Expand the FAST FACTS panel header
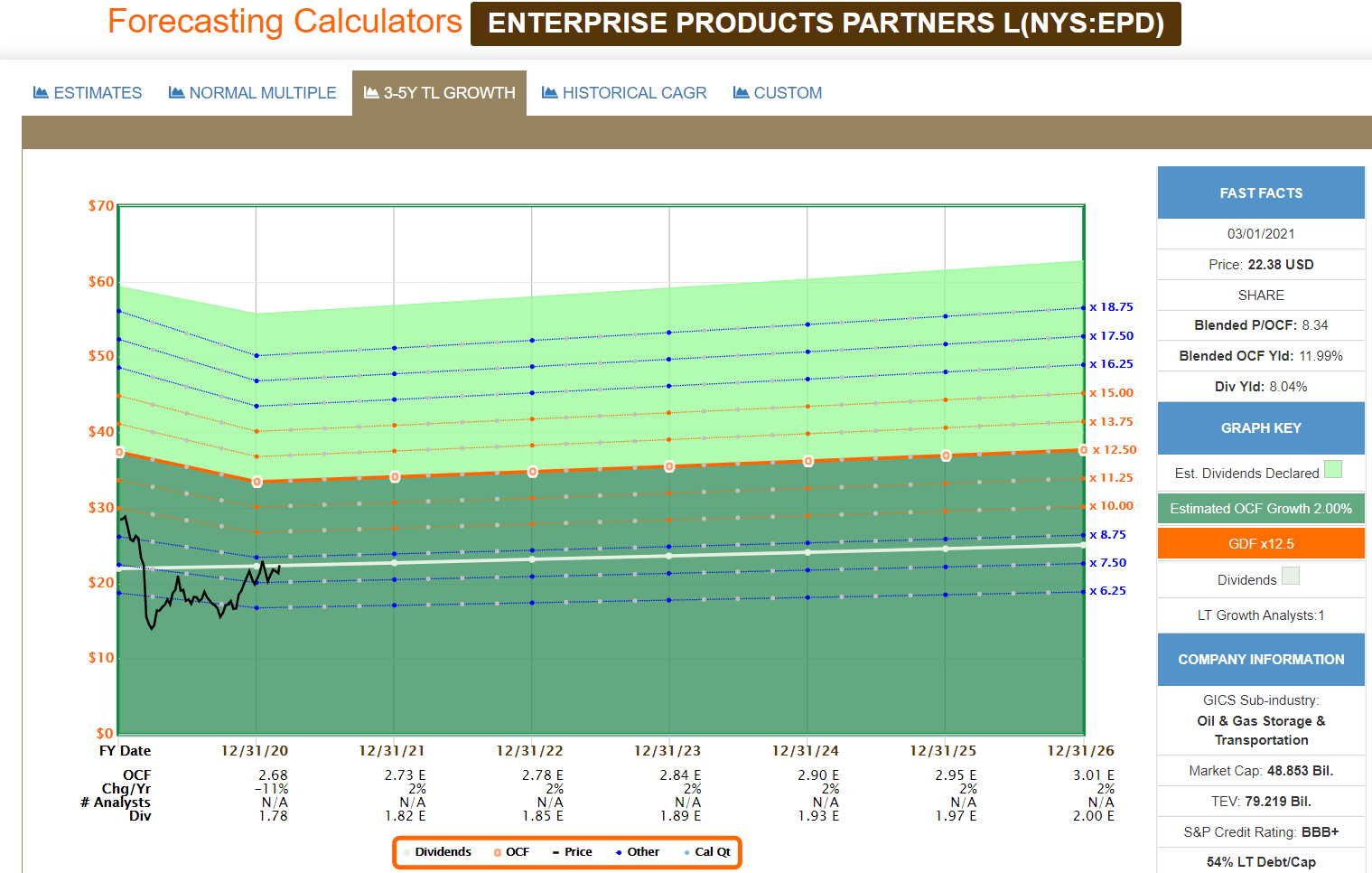The width and height of the screenshot is (1372, 873). 1260,192
